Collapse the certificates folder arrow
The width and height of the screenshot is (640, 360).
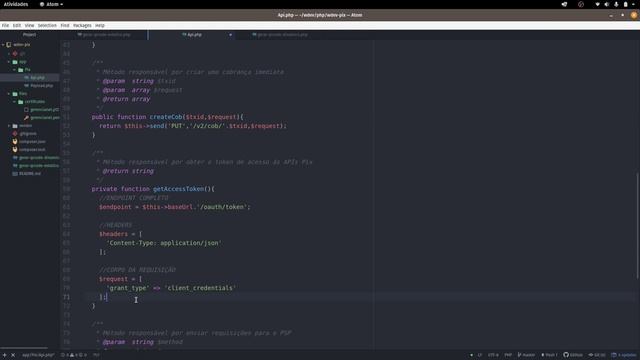(15, 102)
